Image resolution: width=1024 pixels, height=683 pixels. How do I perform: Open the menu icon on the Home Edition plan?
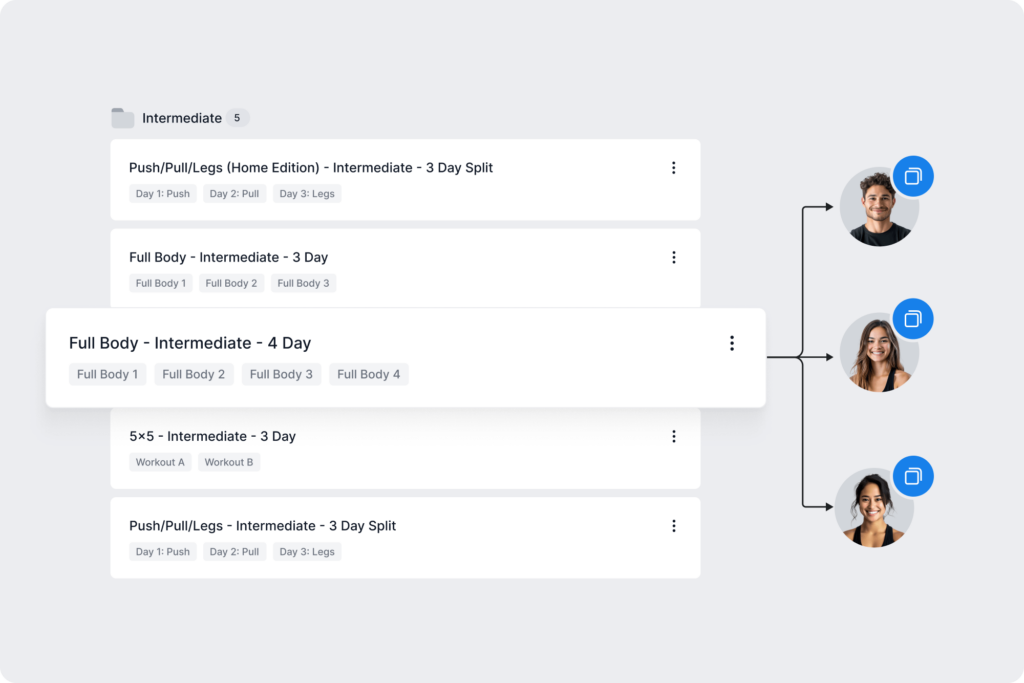[674, 167]
